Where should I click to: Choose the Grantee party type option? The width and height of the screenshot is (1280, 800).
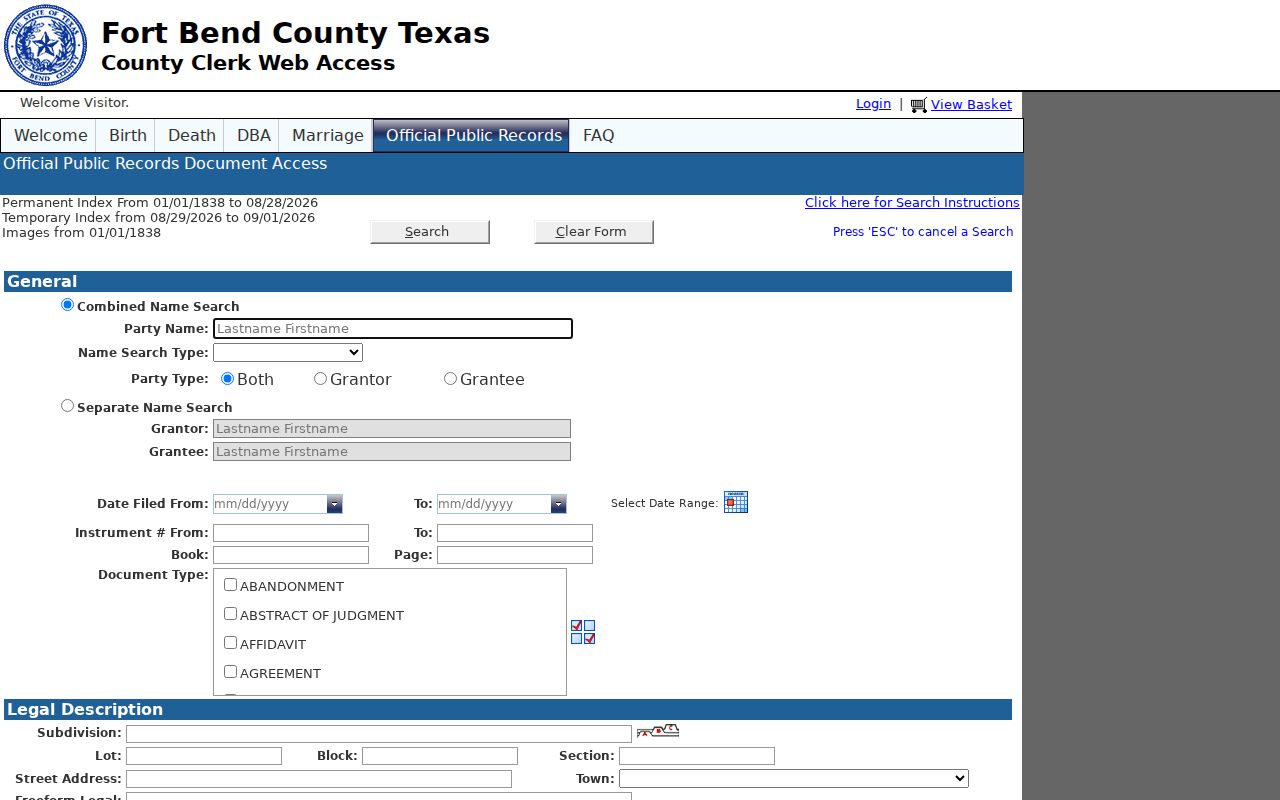click(450, 379)
